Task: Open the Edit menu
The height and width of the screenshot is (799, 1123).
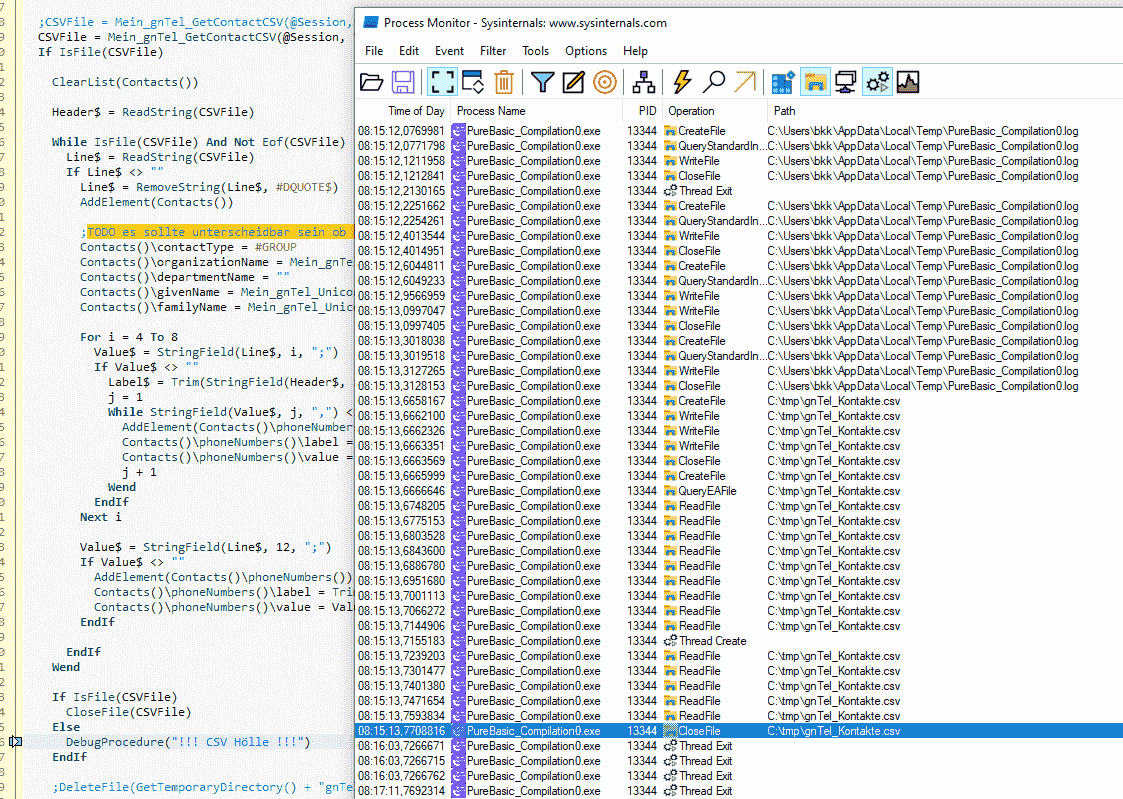Action: pos(409,51)
